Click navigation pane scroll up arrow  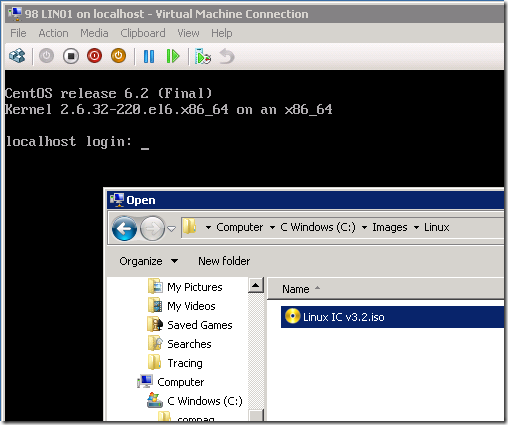256,285
